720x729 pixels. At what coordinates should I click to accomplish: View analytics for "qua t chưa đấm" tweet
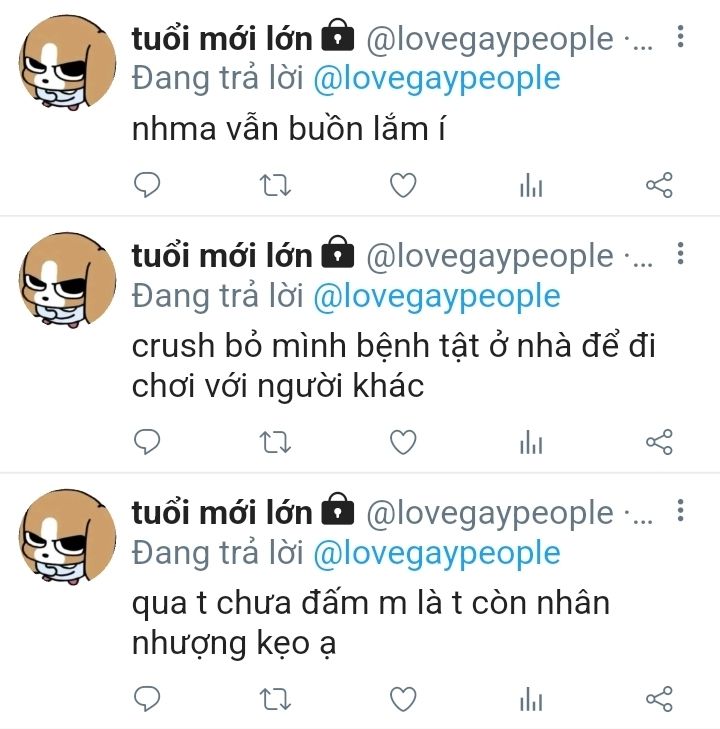tap(531, 699)
